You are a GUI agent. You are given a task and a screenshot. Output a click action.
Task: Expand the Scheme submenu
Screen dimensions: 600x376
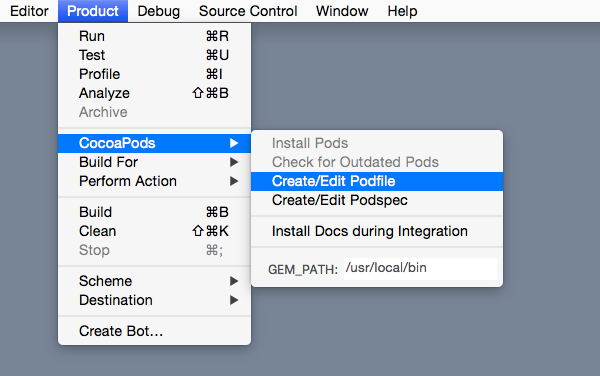click(155, 281)
